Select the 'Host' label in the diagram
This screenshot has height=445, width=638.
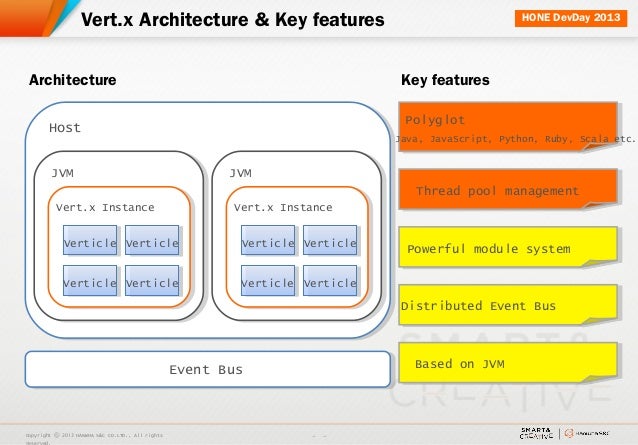(65, 128)
